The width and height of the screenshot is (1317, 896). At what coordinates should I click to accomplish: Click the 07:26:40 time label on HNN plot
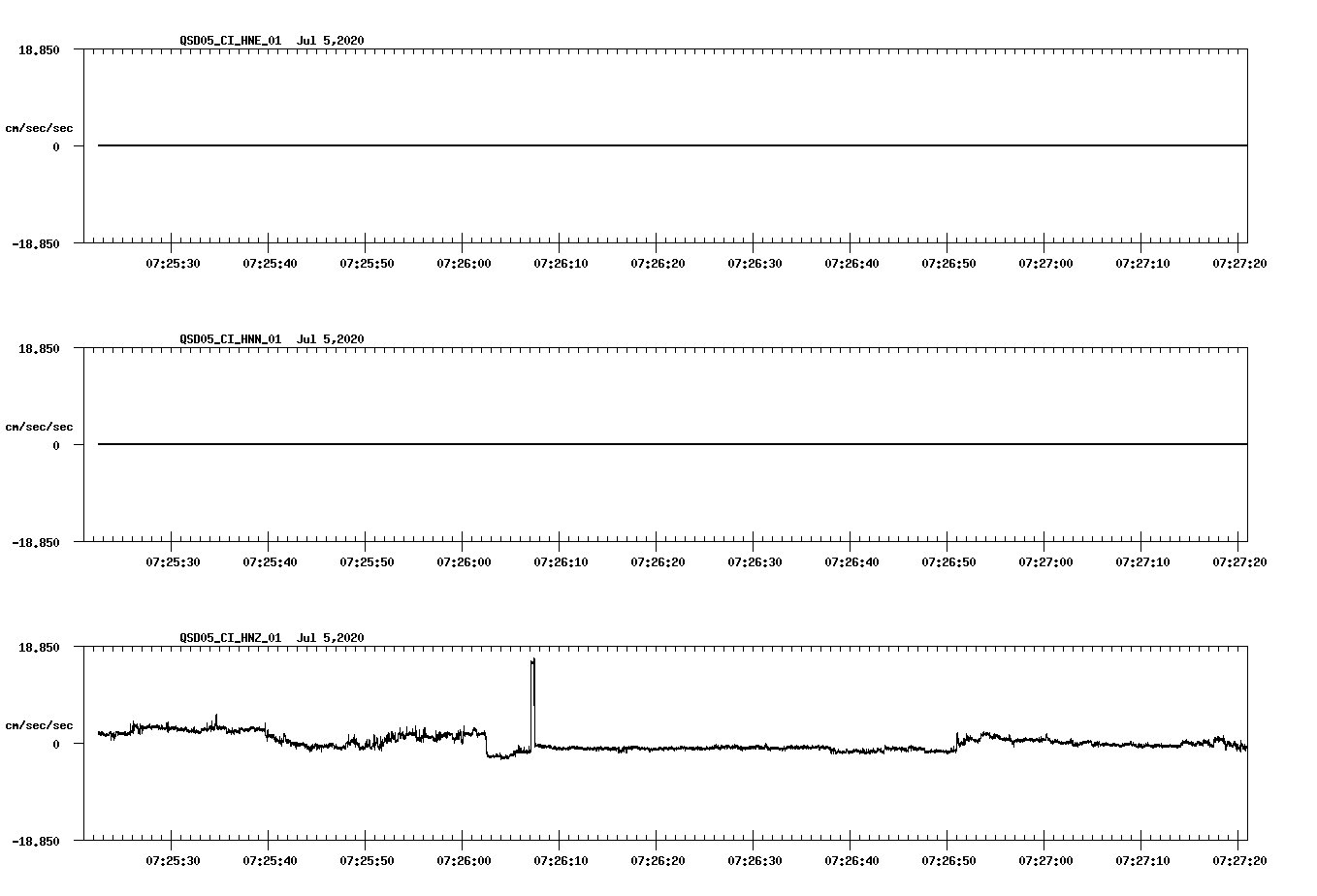point(851,561)
